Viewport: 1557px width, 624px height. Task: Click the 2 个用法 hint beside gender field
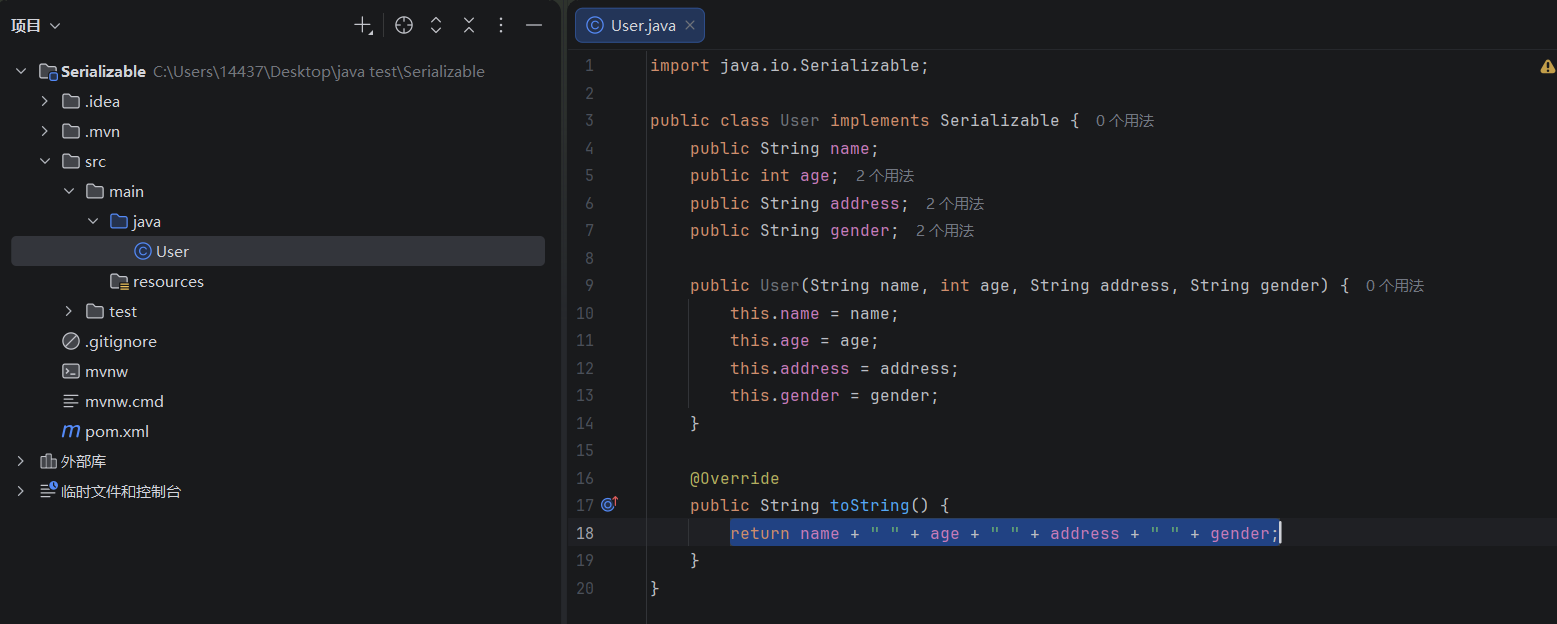(x=944, y=231)
